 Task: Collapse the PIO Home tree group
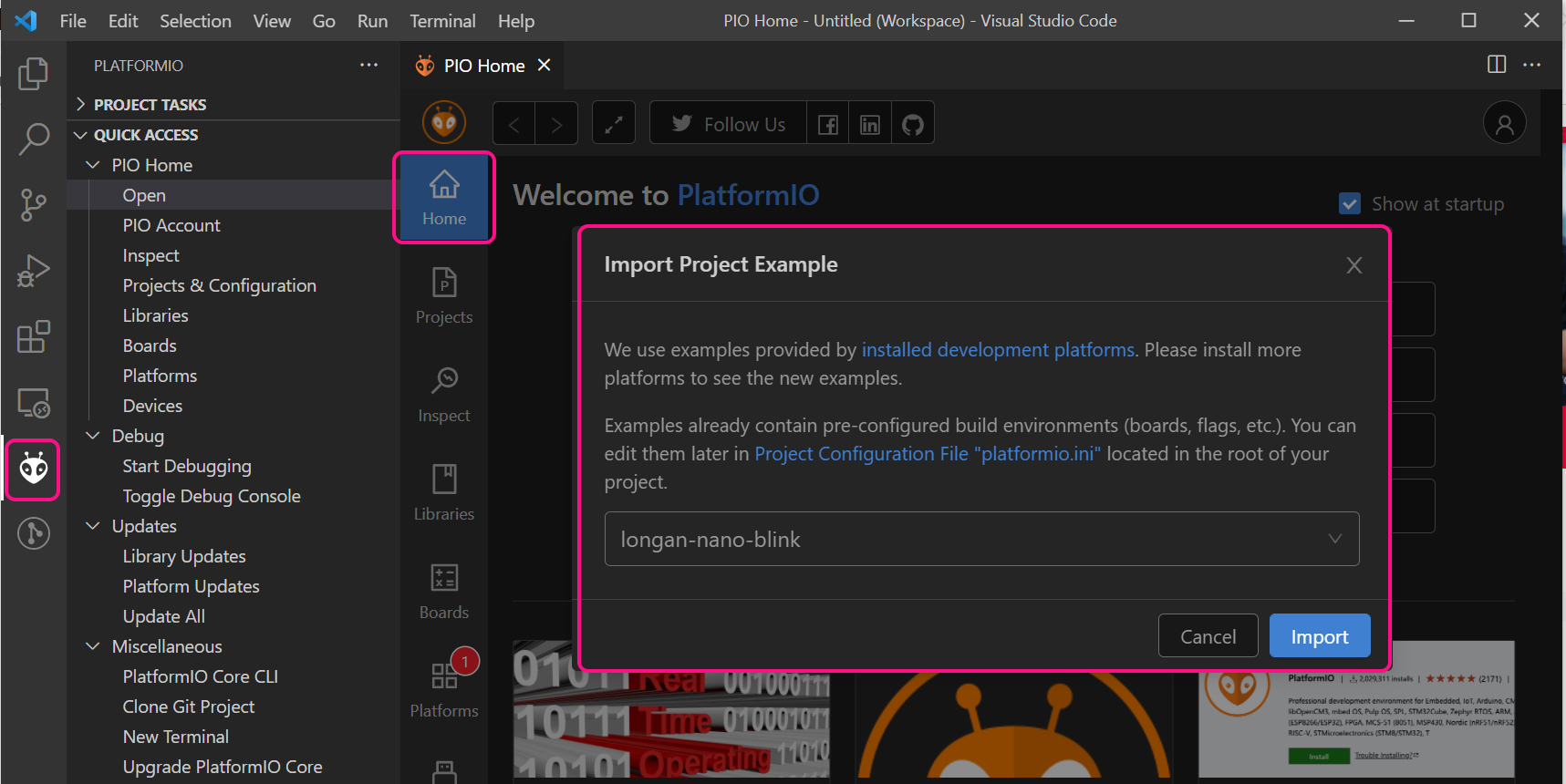click(92, 165)
